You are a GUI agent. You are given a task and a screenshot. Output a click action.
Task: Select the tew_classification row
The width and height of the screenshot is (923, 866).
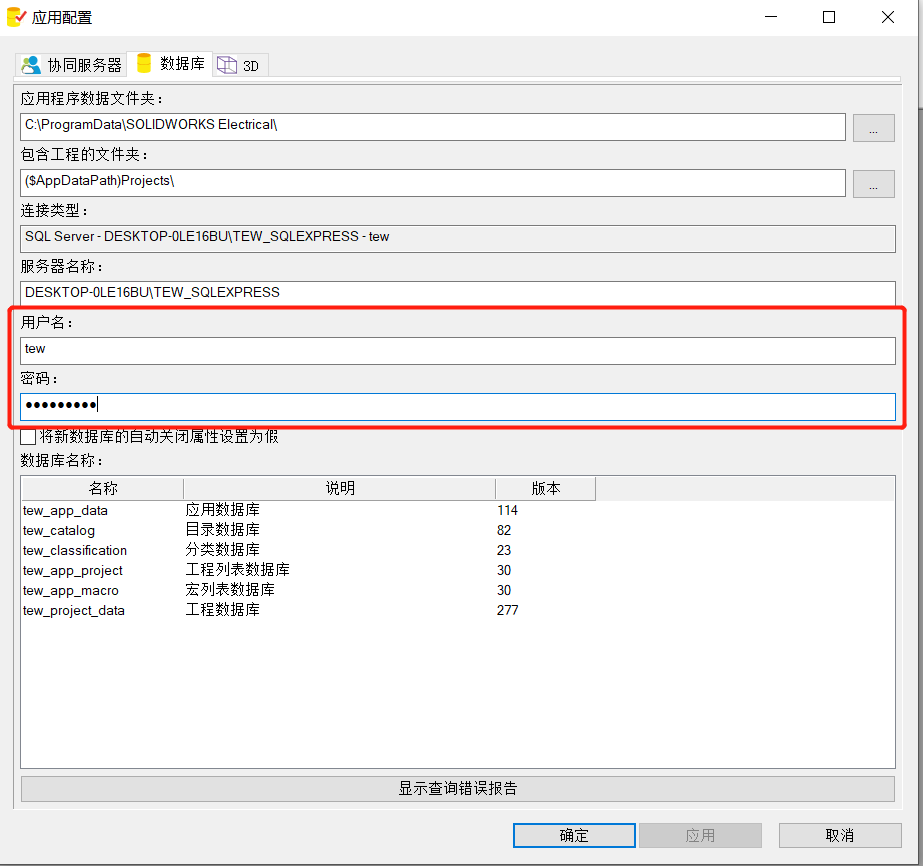pyautogui.click(x=458, y=550)
